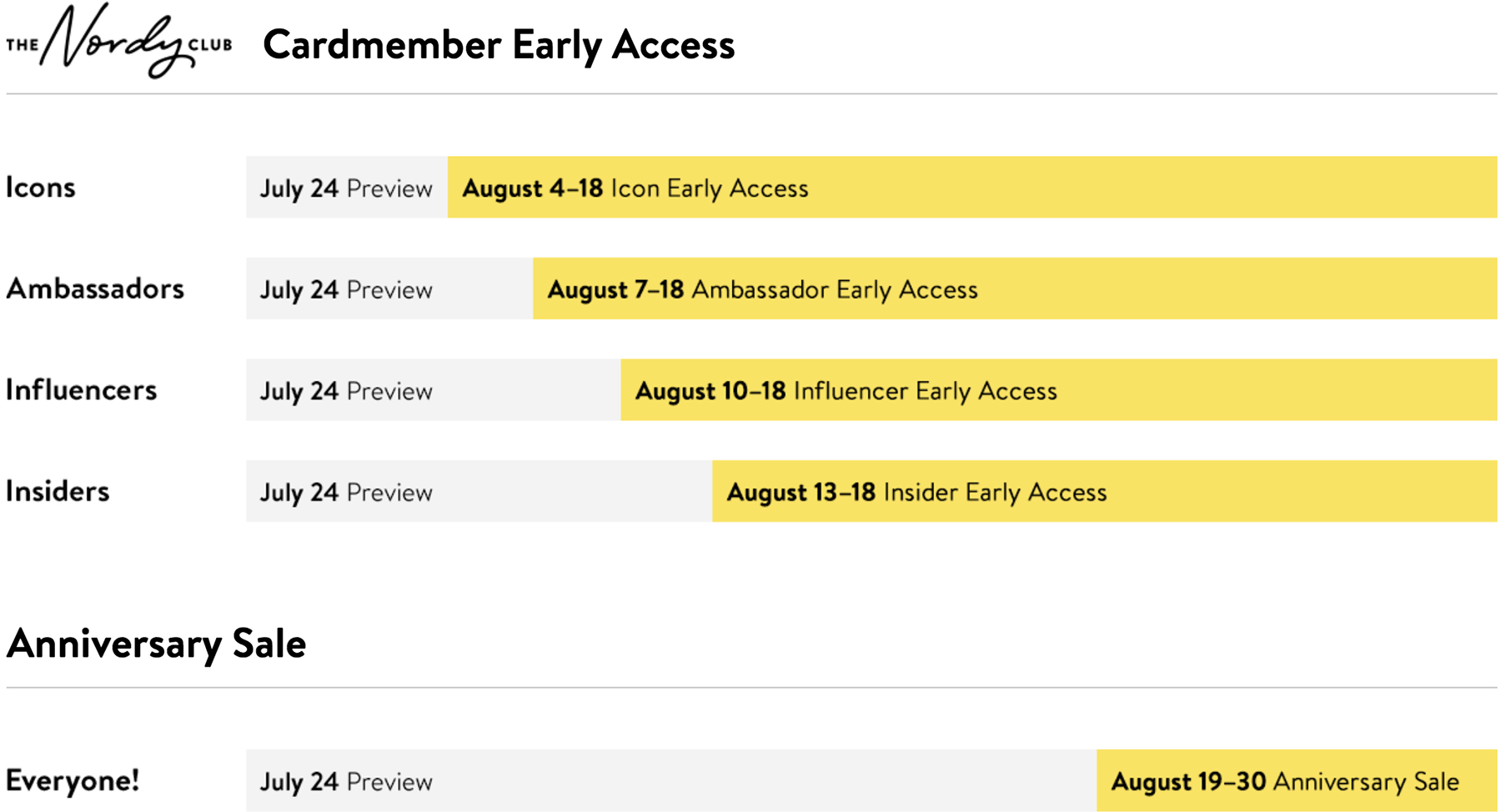Select the Everyone! row label
Screen dimensions: 1501x812
pos(73,780)
